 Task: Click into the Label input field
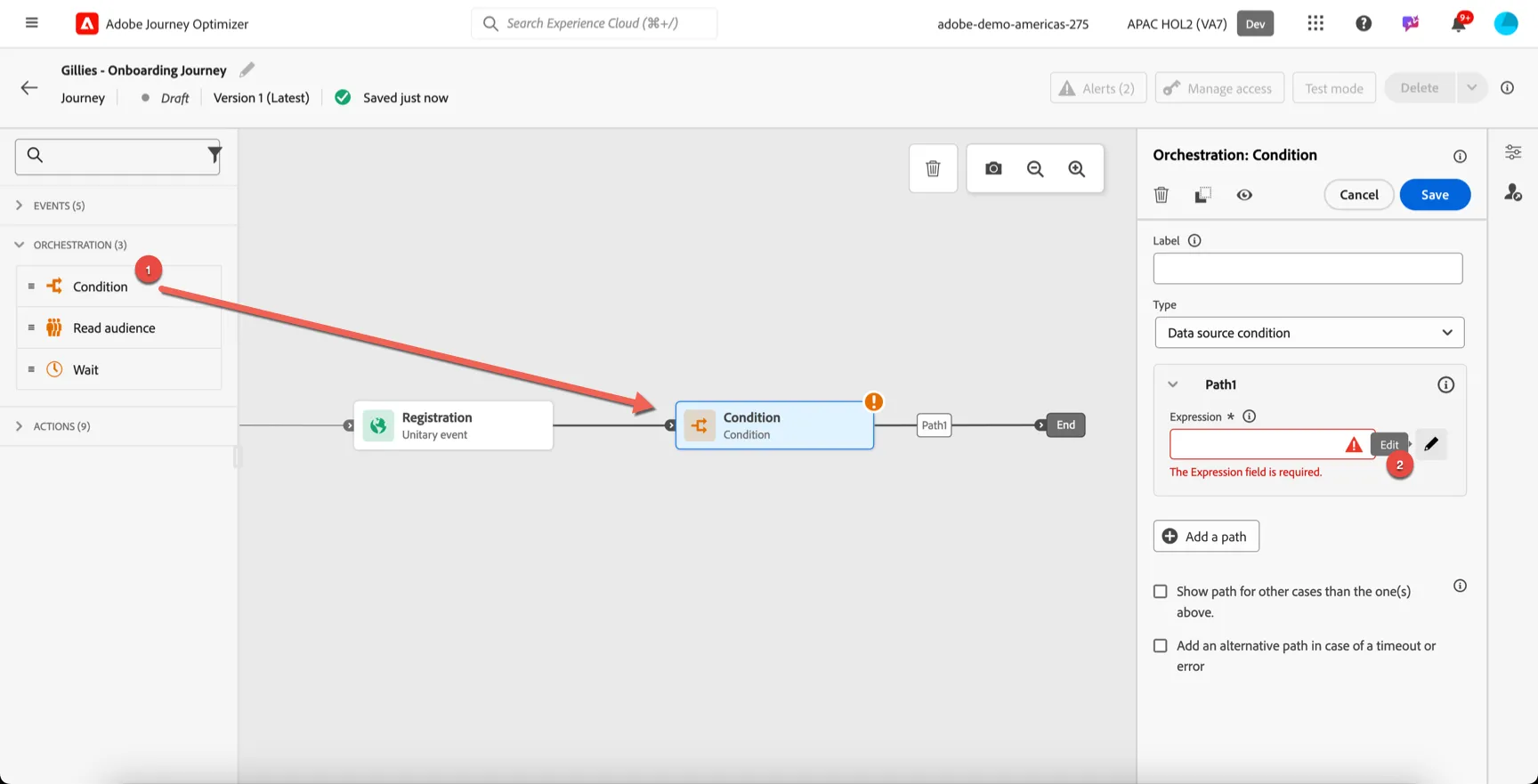click(x=1307, y=269)
